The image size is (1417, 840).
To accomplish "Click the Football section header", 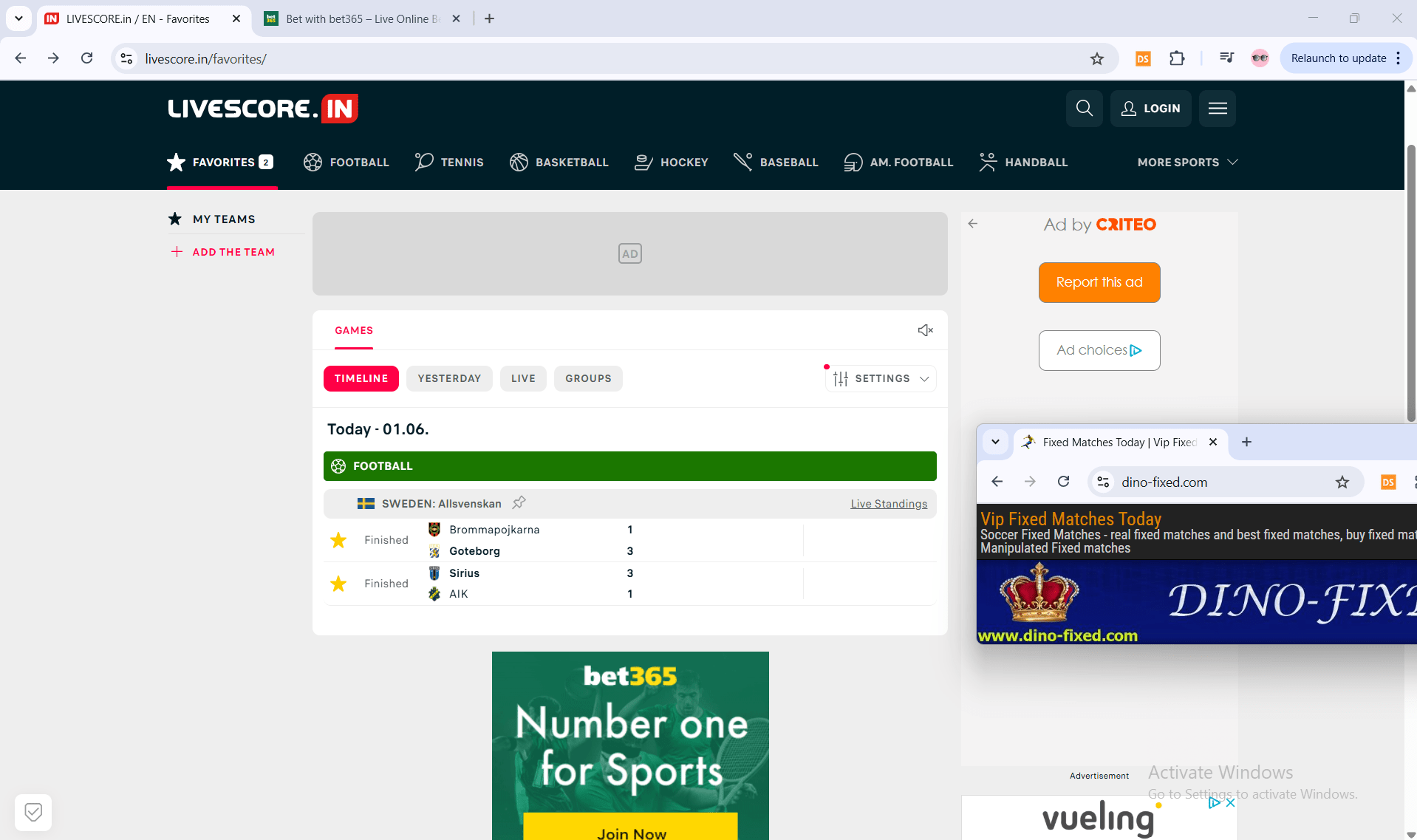I will (x=630, y=466).
